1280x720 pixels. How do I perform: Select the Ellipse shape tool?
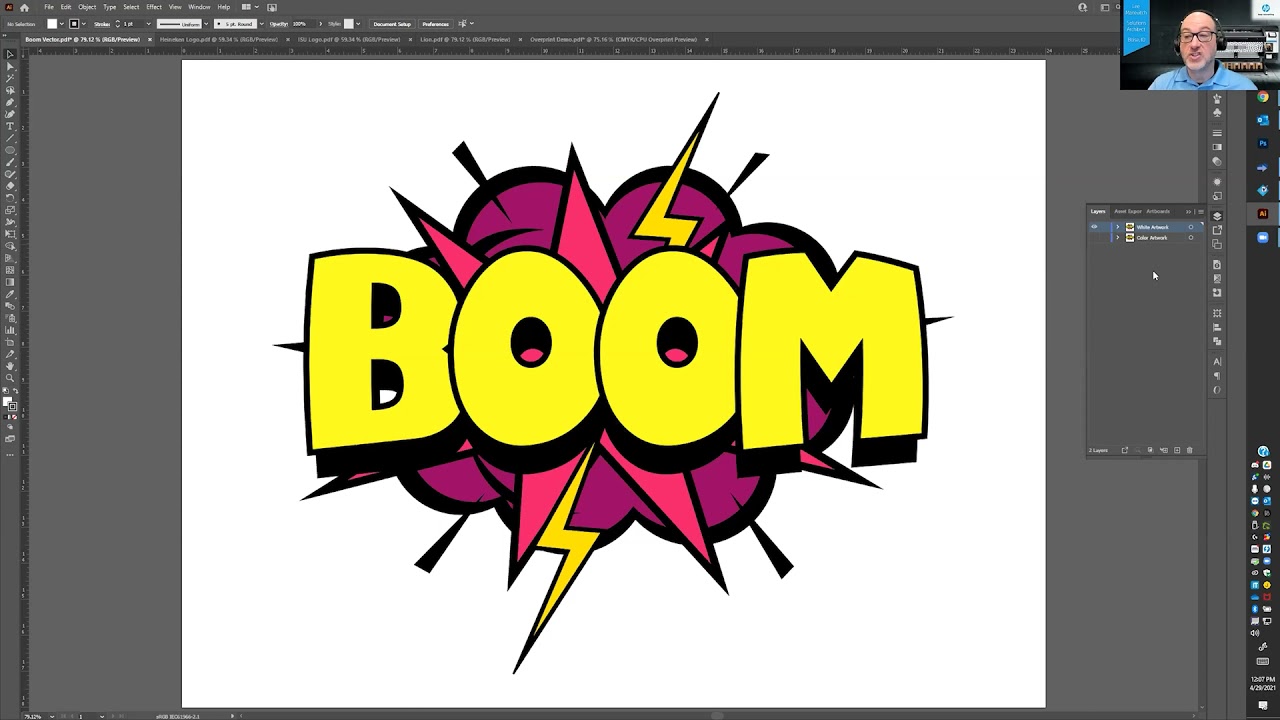click(x=10, y=150)
